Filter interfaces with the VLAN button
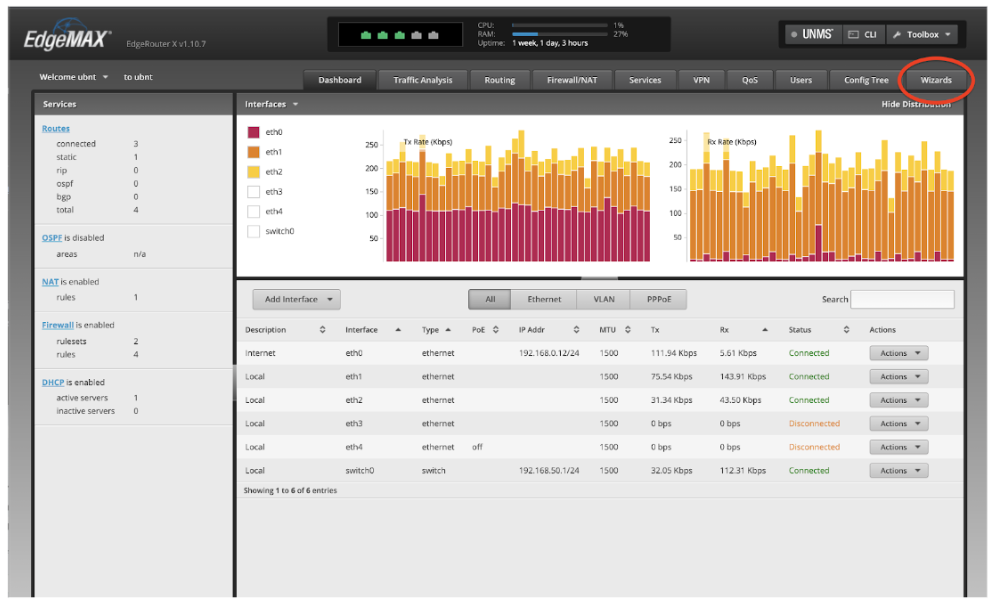The height and width of the screenshot is (605, 991). coord(603,298)
